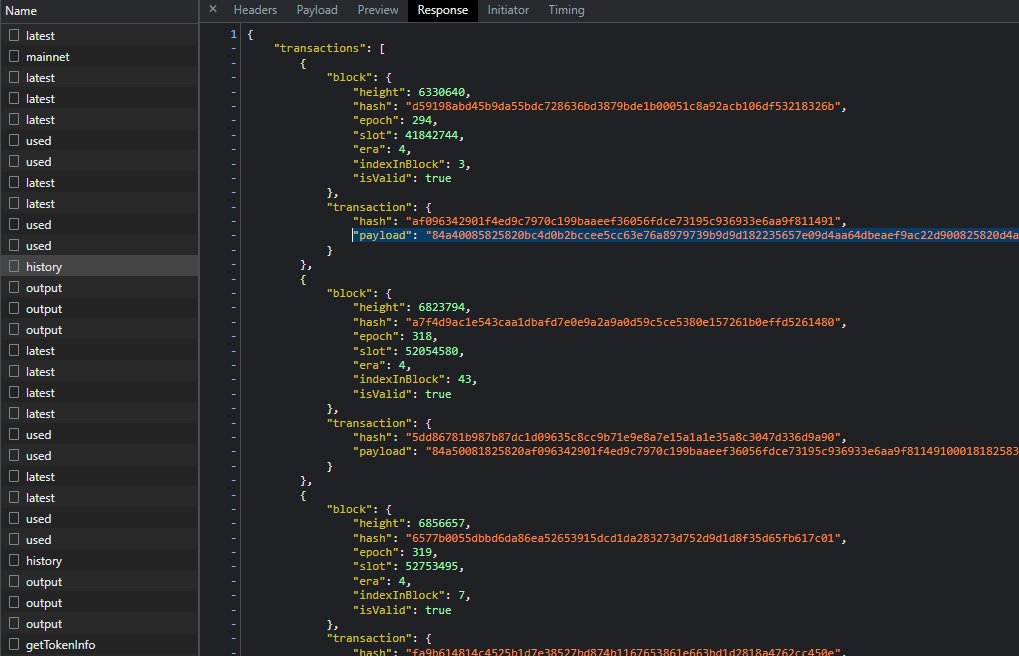Open the Initiator tab
Screen dimensions: 1019x656
(508, 10)
